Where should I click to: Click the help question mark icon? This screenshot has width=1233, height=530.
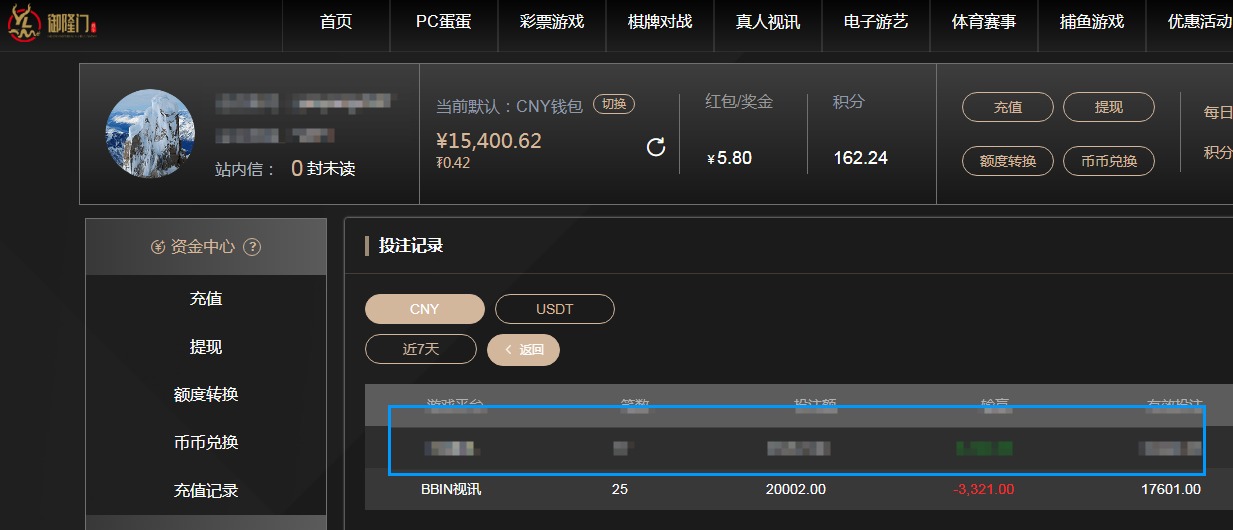[x=252, y=247]
